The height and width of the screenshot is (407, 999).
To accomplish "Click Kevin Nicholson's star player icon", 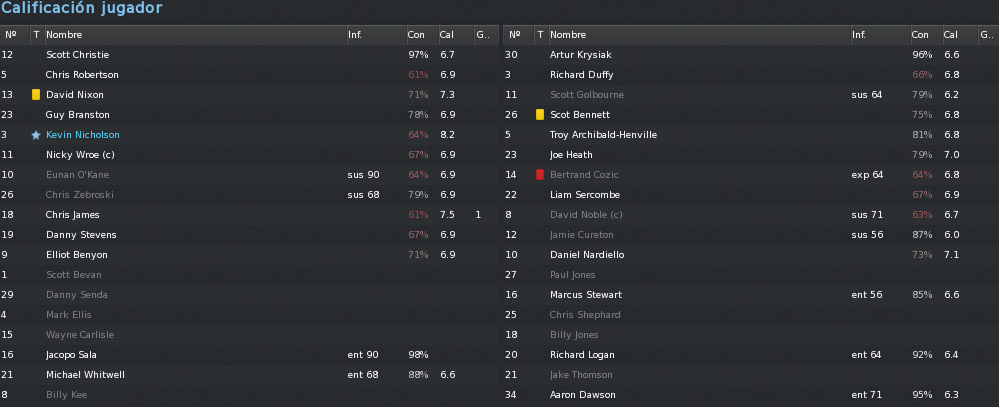I will (36, 135).
